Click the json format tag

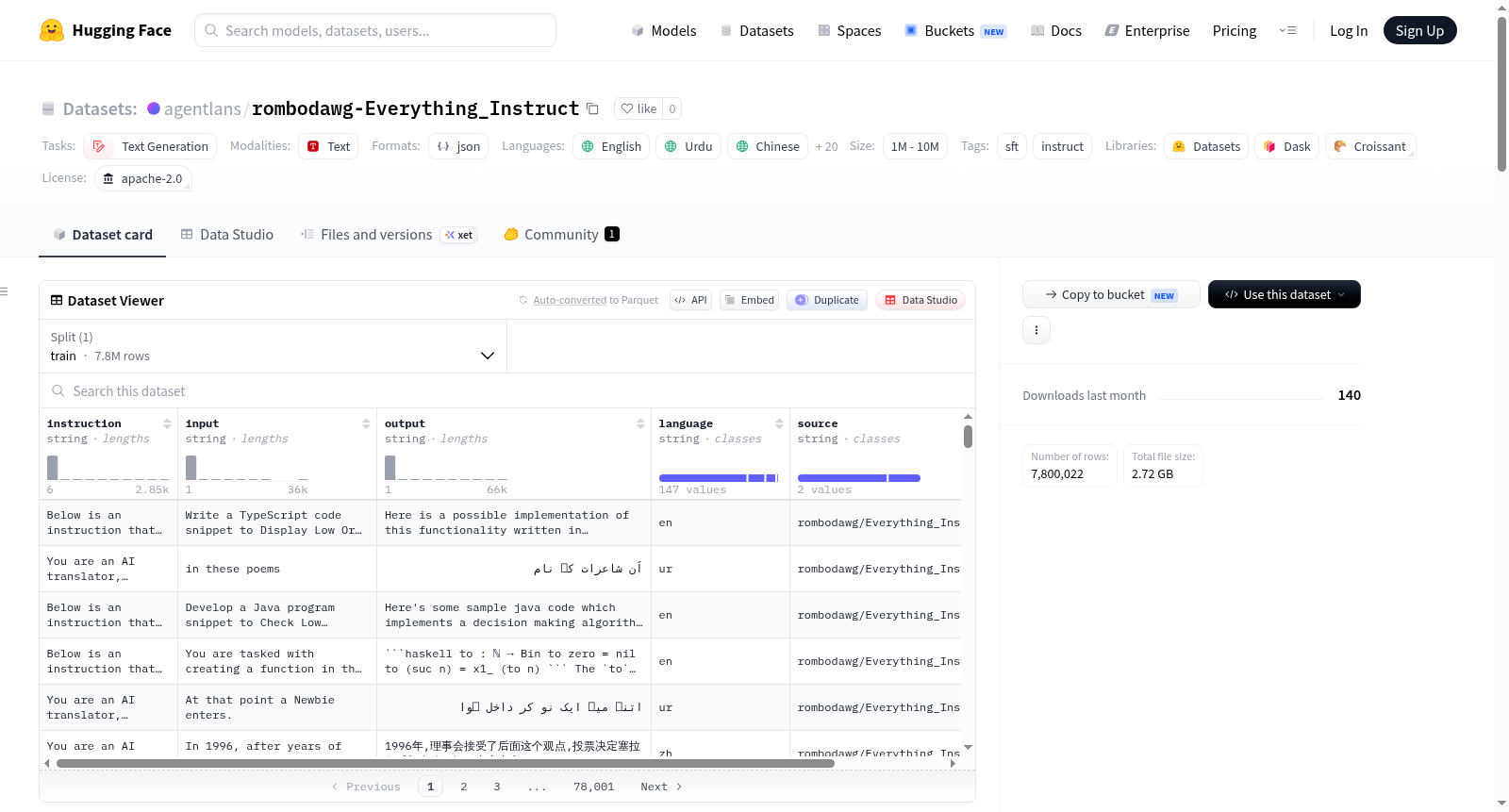point(458,146)
